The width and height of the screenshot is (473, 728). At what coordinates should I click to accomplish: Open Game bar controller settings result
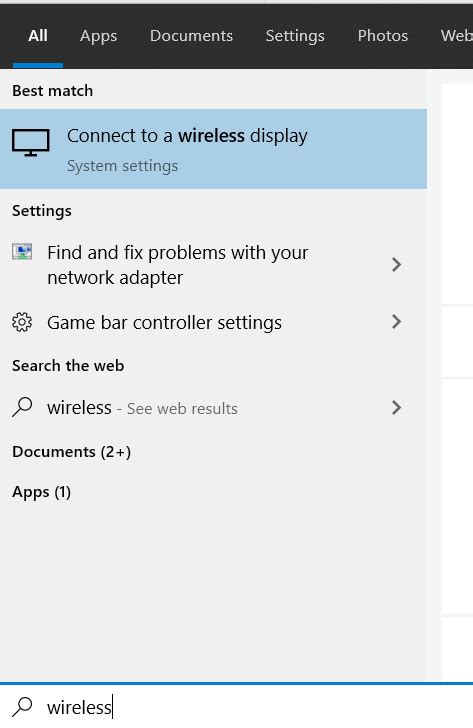213,322
